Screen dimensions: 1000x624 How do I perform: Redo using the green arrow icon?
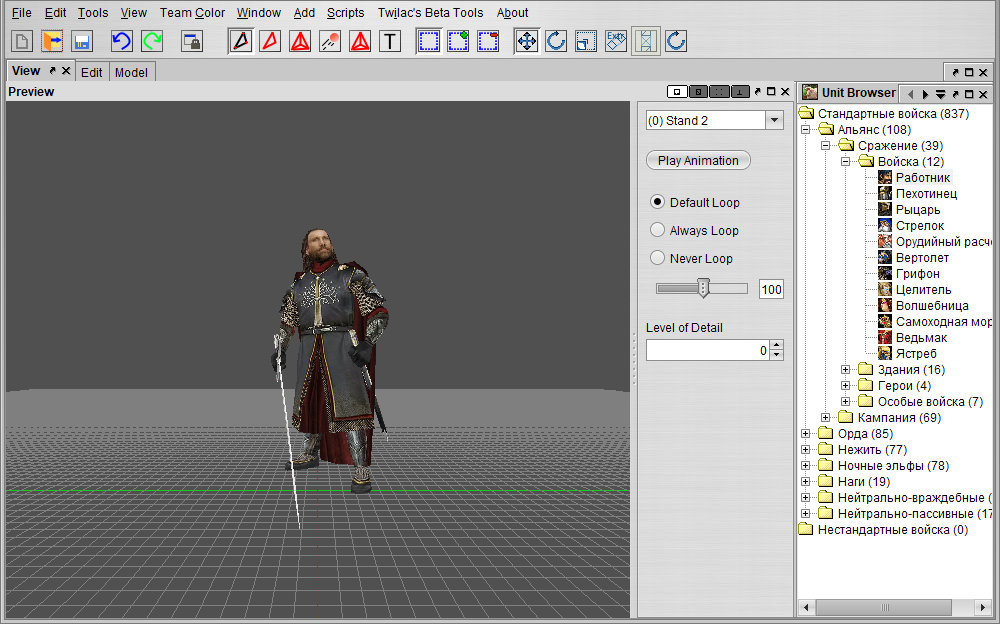(x=152, y=41)
